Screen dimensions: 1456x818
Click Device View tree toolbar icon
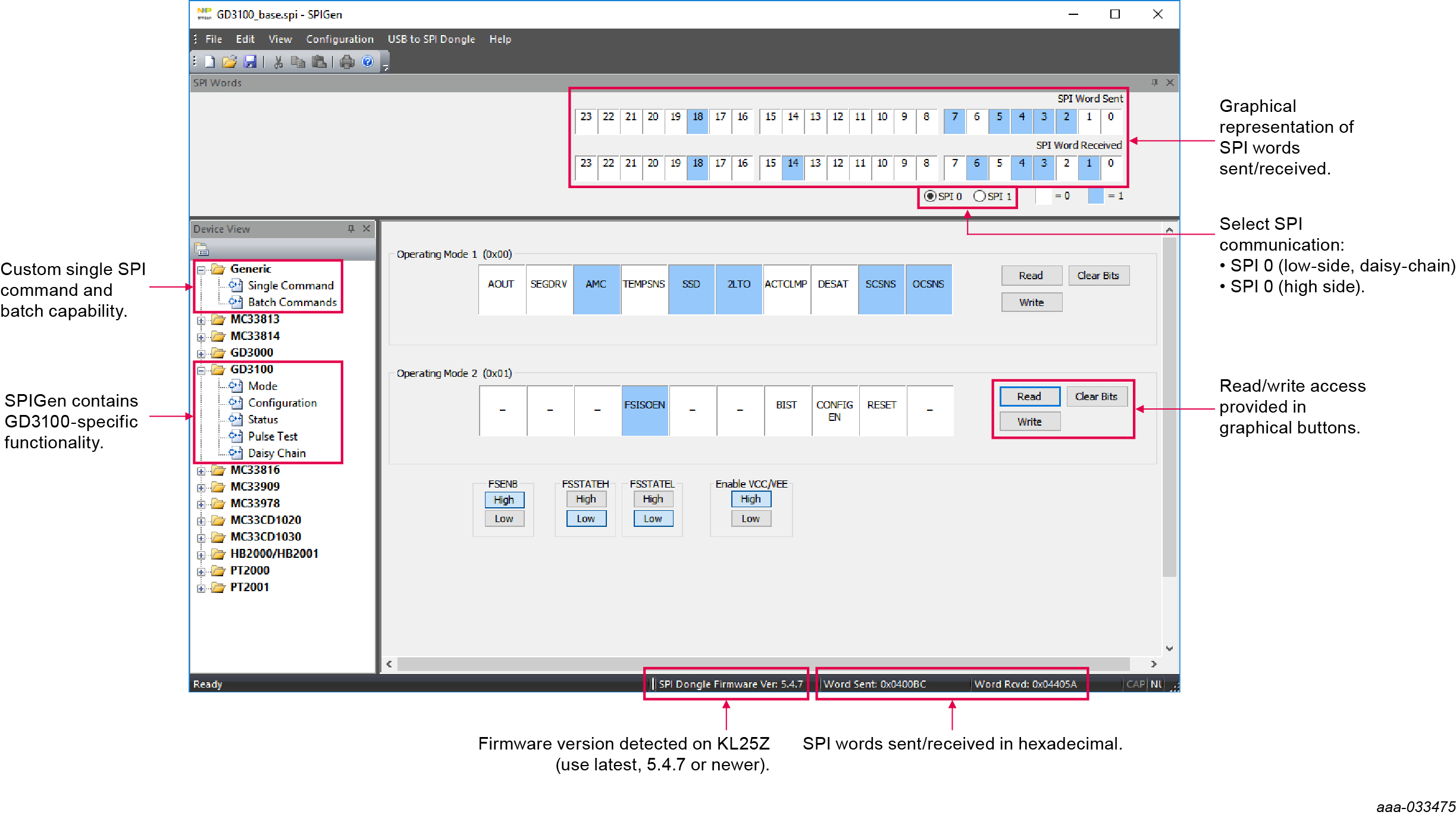(201, 249)
